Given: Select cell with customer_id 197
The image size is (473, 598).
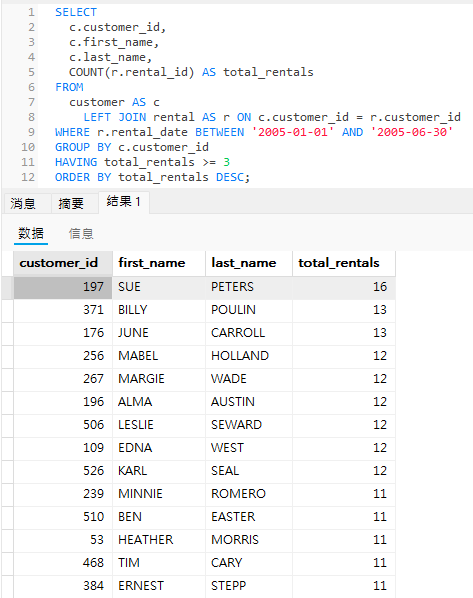Looking at the screenshot, I should (63, 287).
